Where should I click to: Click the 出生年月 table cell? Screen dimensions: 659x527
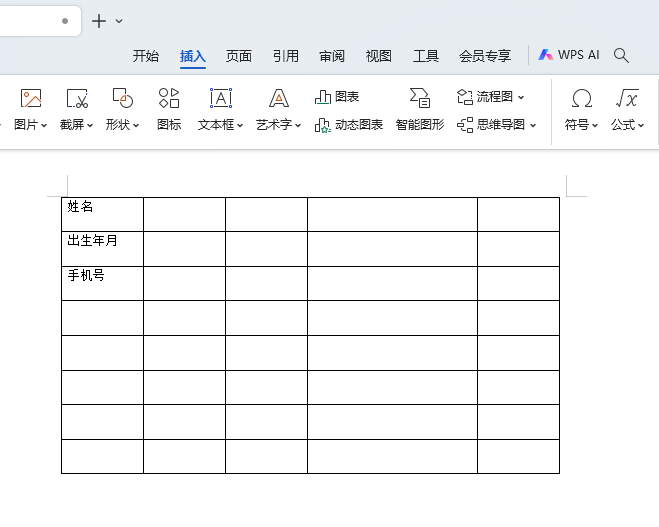(x=103, y=249)
